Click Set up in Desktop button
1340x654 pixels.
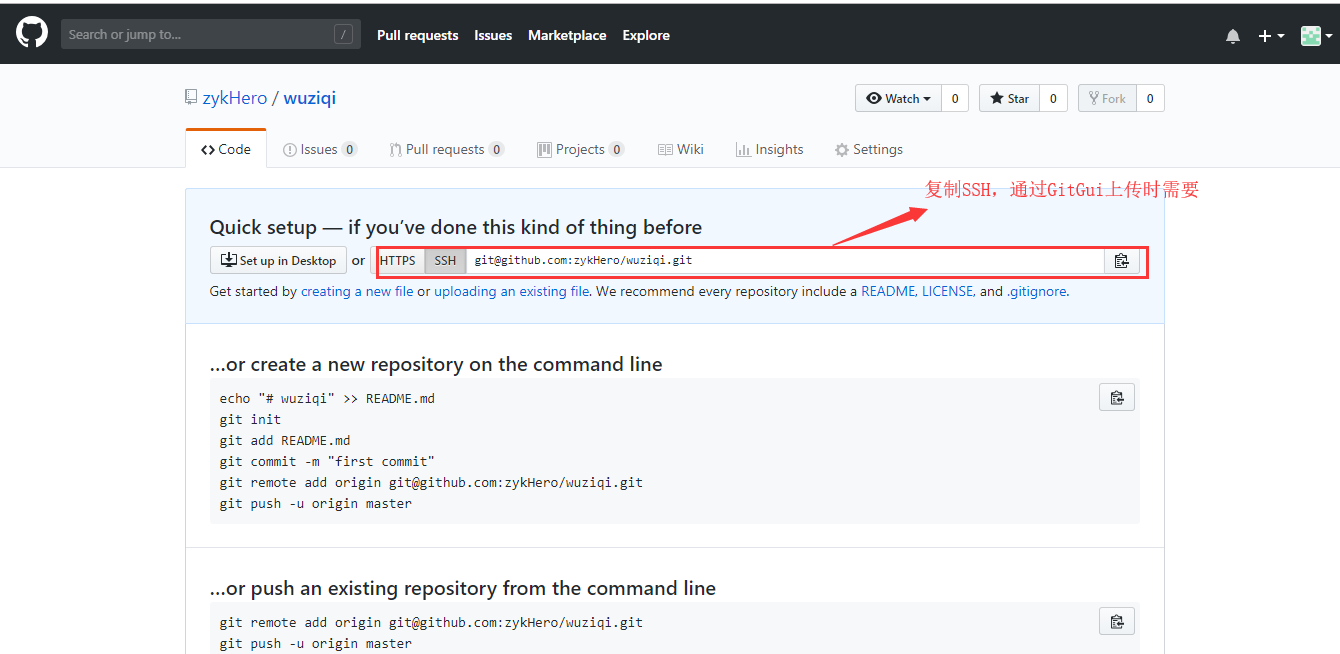click(278, 260)
